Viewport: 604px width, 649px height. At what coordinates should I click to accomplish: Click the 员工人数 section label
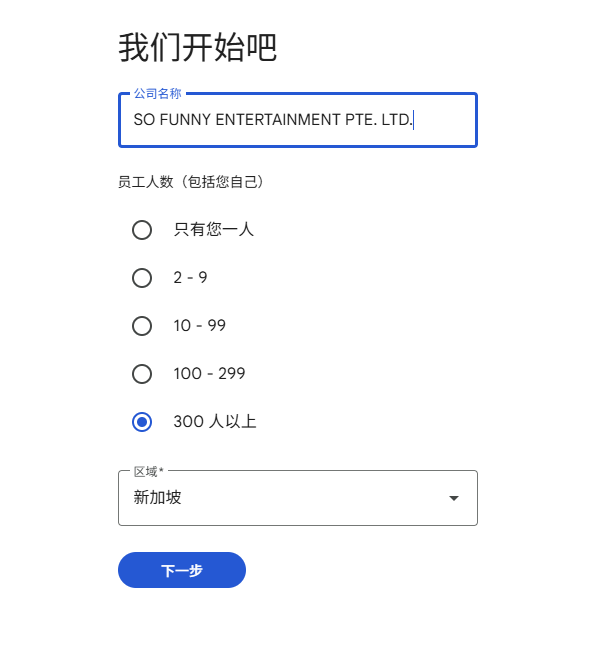coord(190,182)
